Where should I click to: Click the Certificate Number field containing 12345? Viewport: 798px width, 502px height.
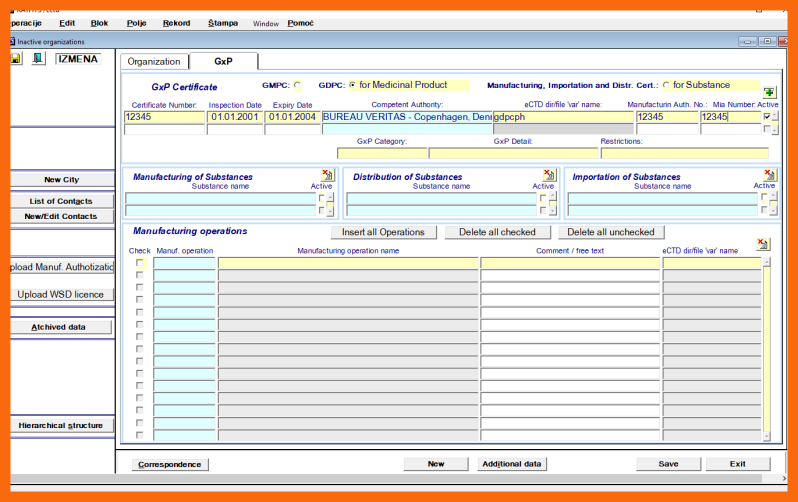click(x=163, y=117)
